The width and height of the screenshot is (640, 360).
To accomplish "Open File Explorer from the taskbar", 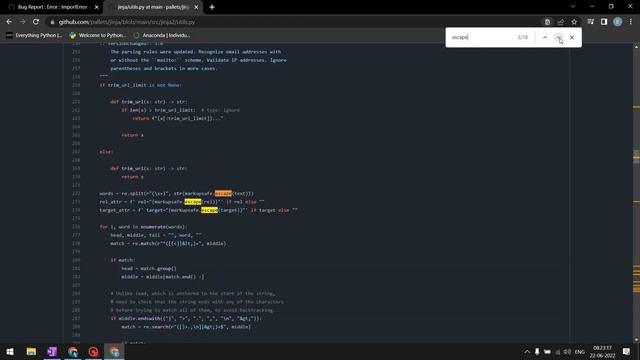I will (x=31, y=351).
